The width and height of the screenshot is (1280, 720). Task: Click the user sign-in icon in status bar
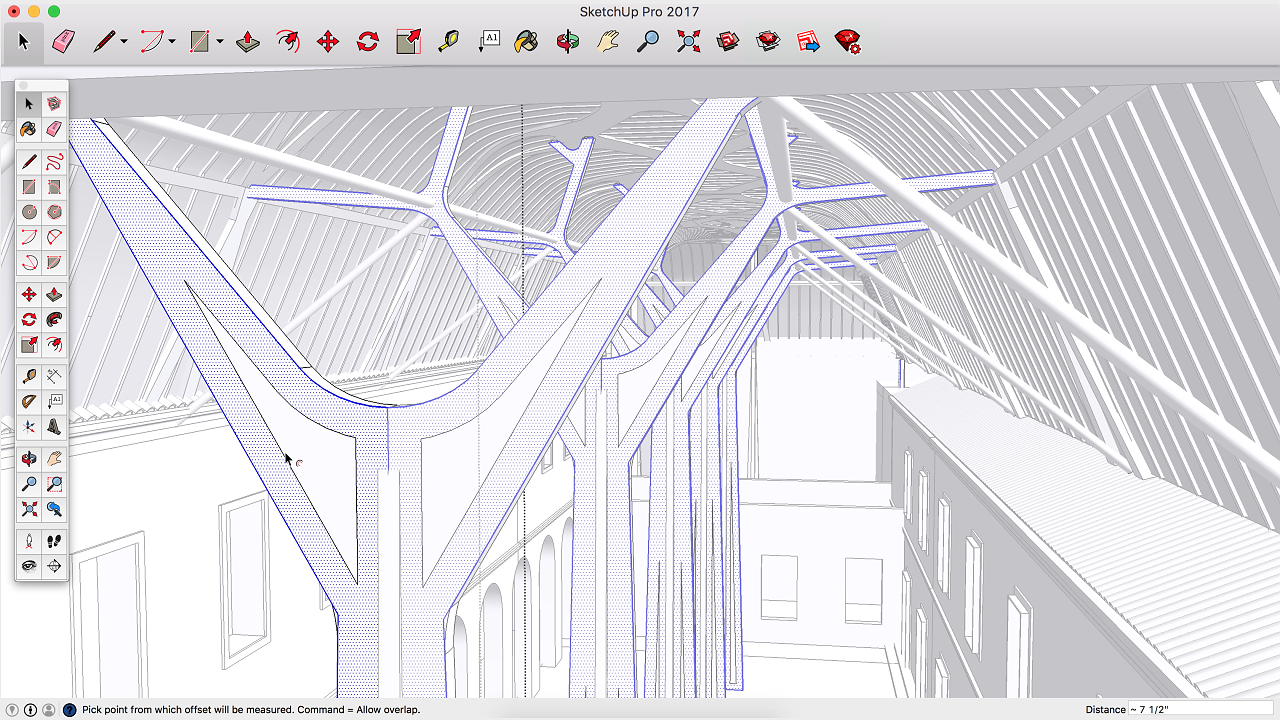(49, 710)
